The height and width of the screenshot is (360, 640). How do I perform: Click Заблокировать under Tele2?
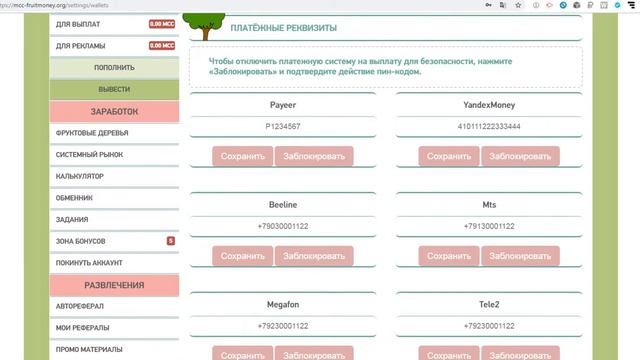pos(520,353)
